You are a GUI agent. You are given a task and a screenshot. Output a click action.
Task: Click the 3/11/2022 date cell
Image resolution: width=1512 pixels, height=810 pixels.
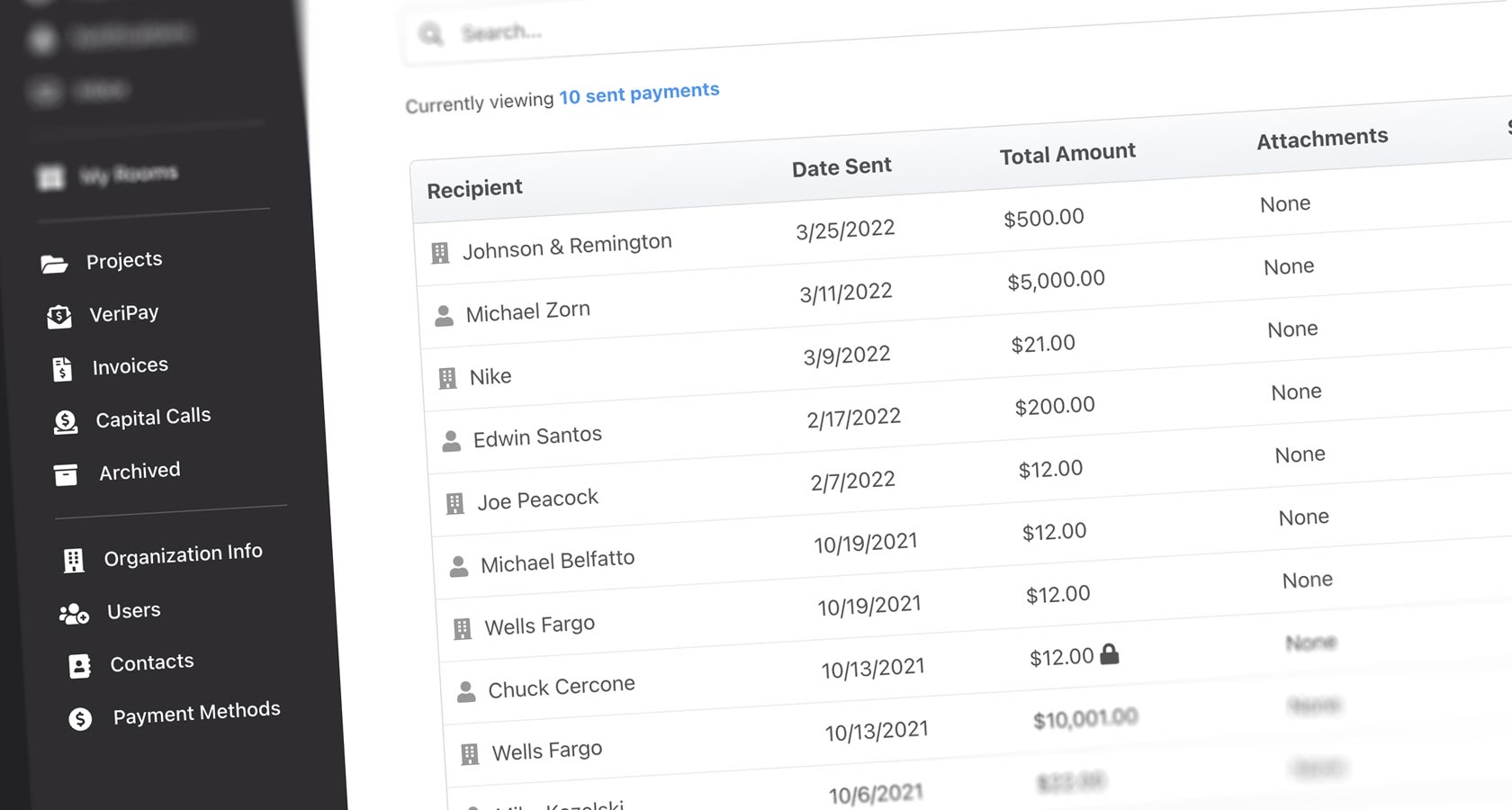click(846, 292)
